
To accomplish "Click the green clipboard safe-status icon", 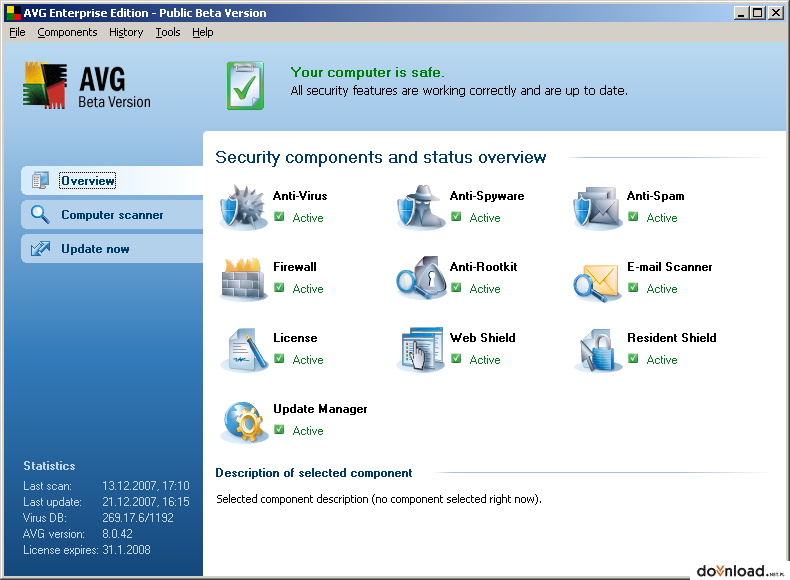I will (245, 86).
